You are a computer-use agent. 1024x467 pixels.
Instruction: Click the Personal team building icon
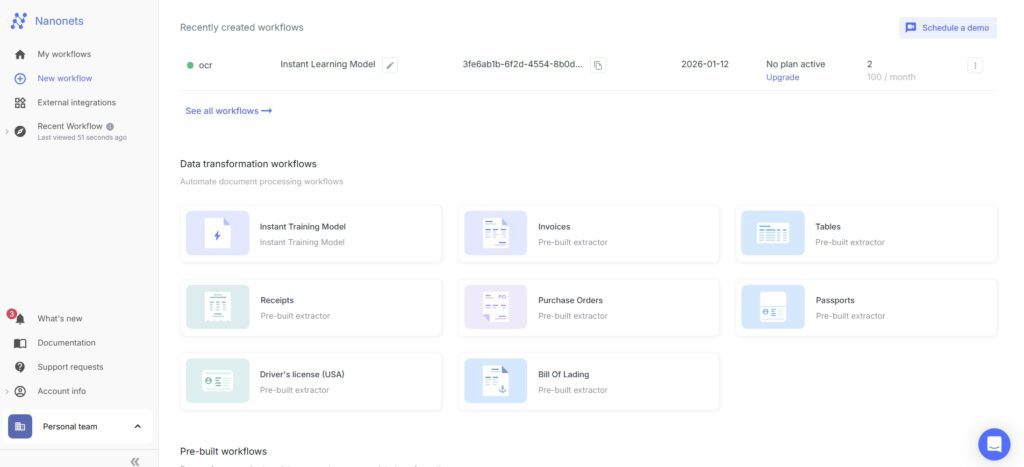click(20, 427)
